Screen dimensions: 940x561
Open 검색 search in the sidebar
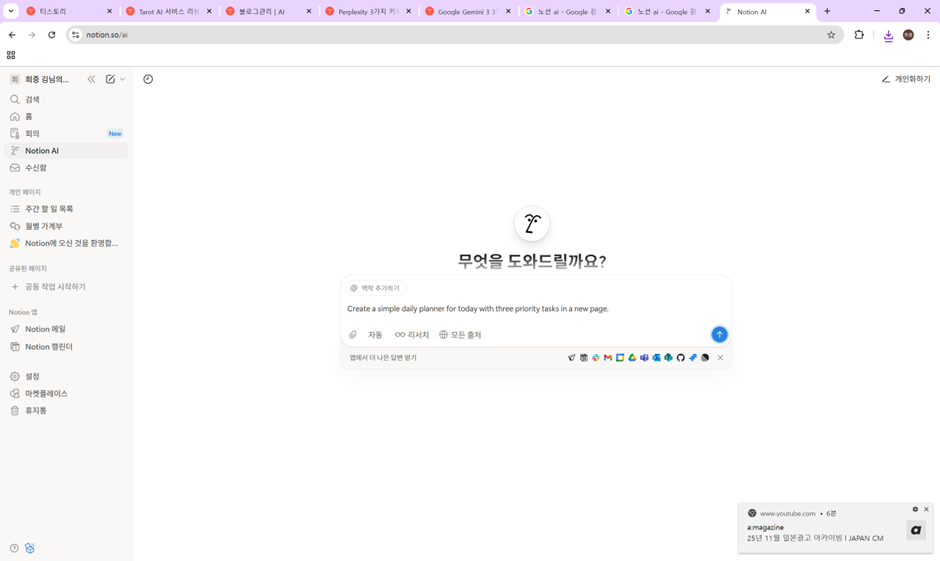(x=66, y=99)
